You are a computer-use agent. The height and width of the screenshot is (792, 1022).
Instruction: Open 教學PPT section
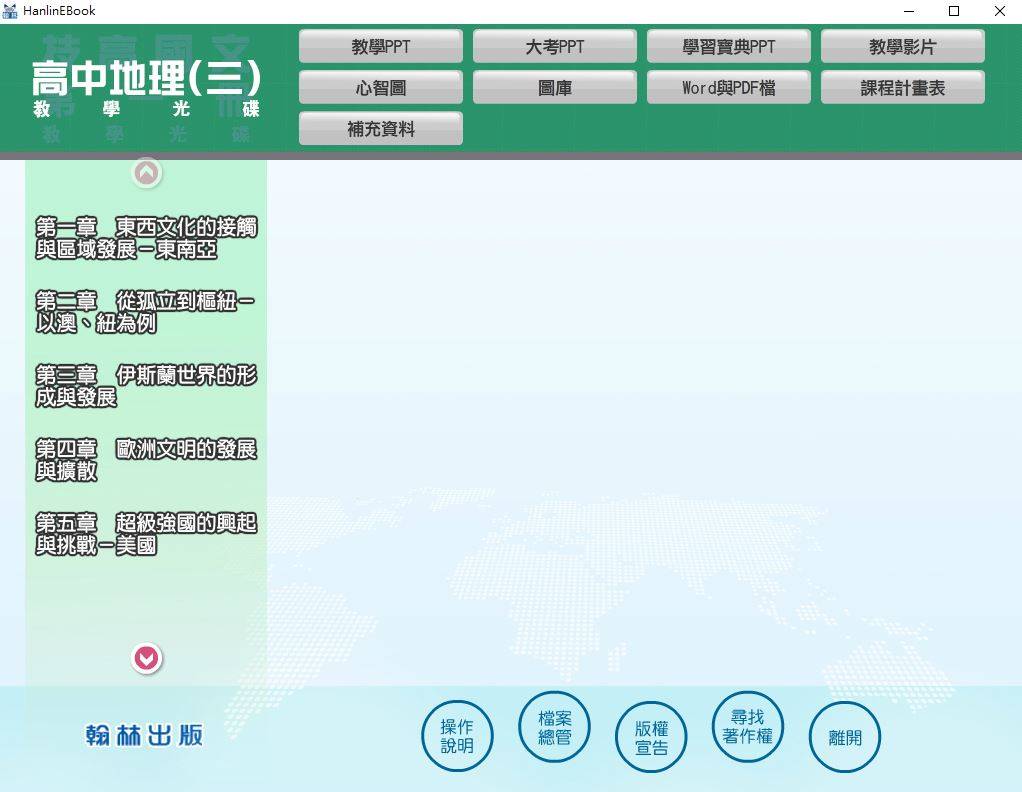[381, 46]
